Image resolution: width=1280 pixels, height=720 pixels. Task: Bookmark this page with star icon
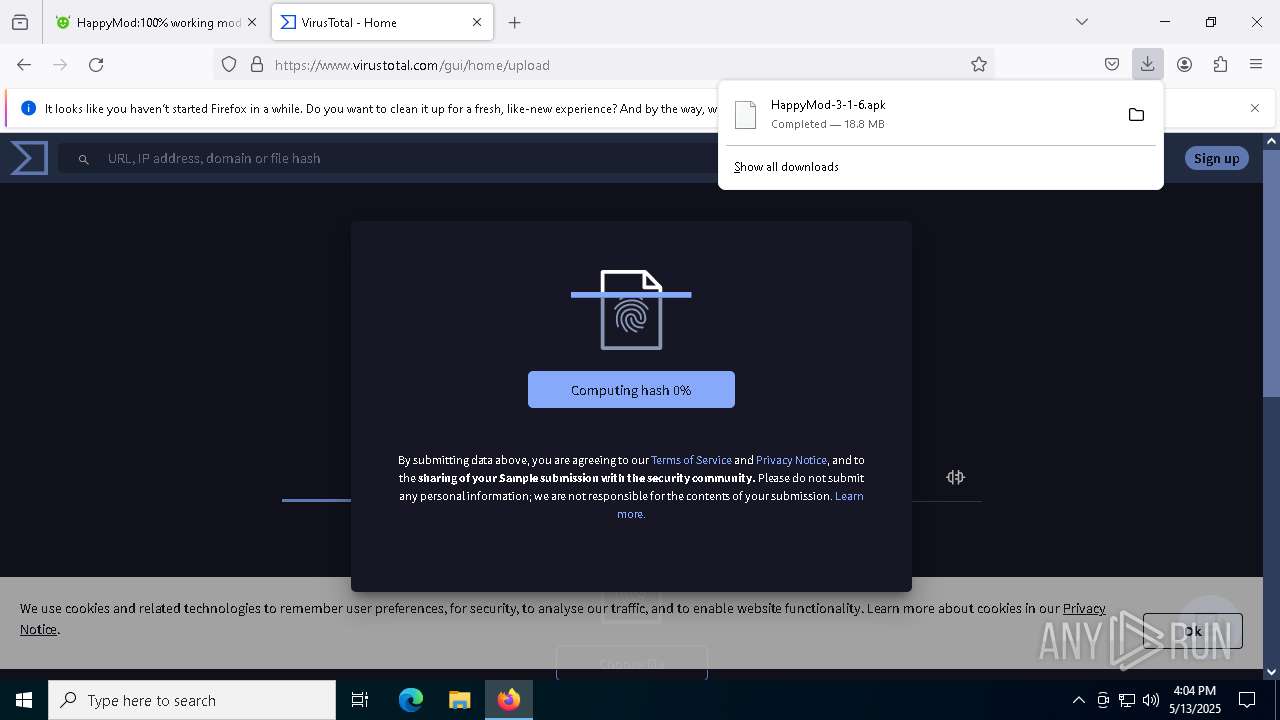[979, 64]
